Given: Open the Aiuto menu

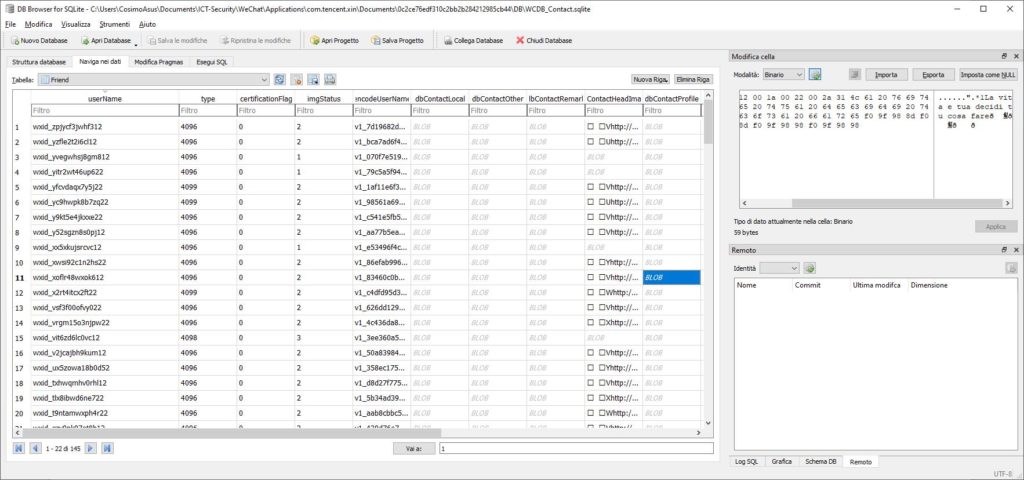Looking at the screenshot, I should tap(148, 24).
